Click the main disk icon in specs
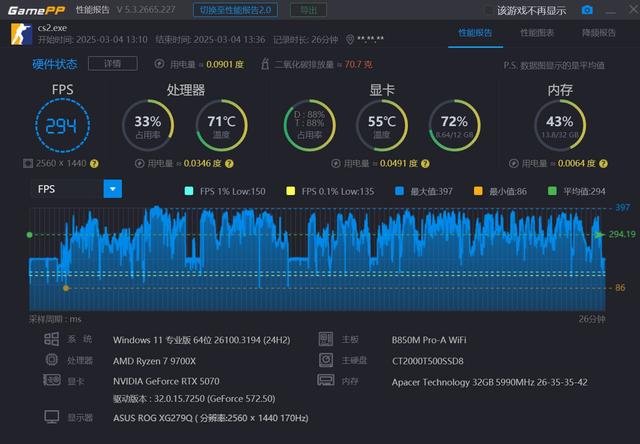The width and height of the screenshot is (640, 444). point(326,360)
